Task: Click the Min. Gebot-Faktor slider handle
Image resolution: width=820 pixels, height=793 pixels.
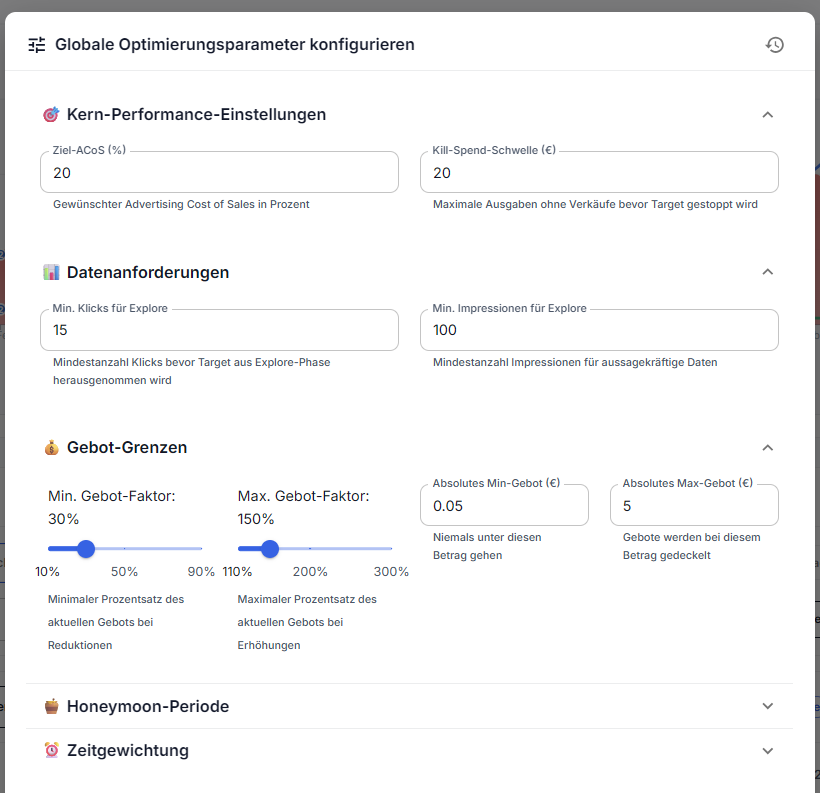Action: click(x=86, y=549)
